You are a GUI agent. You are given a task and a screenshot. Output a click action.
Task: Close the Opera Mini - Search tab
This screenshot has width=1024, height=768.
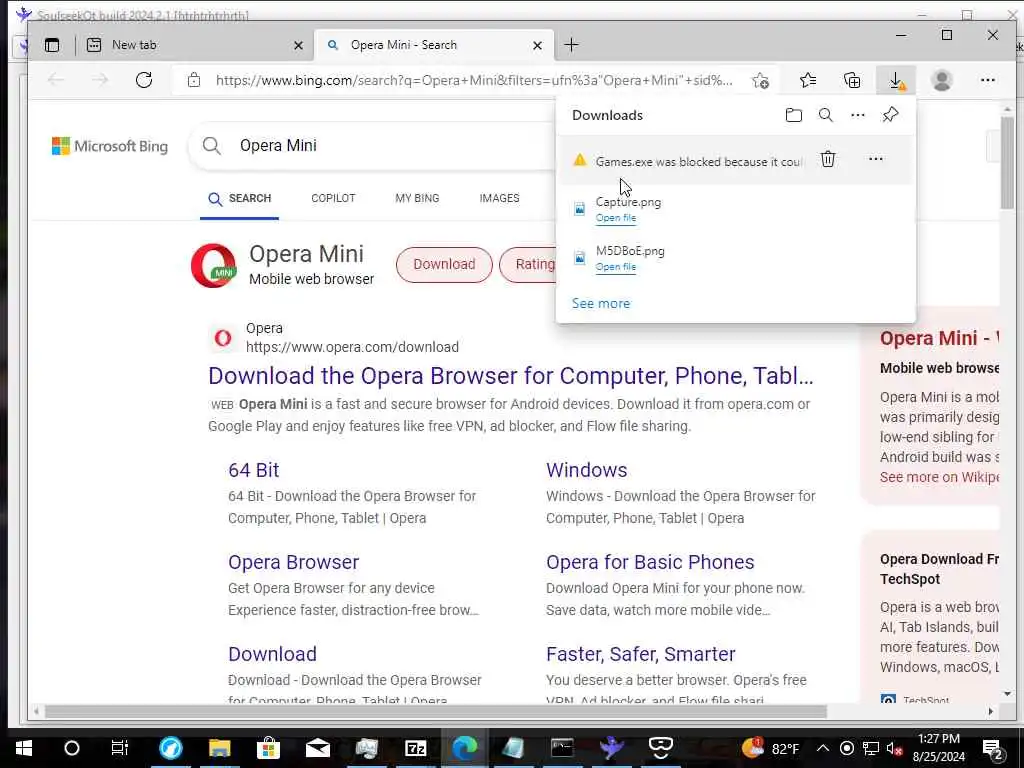(537, 46)
